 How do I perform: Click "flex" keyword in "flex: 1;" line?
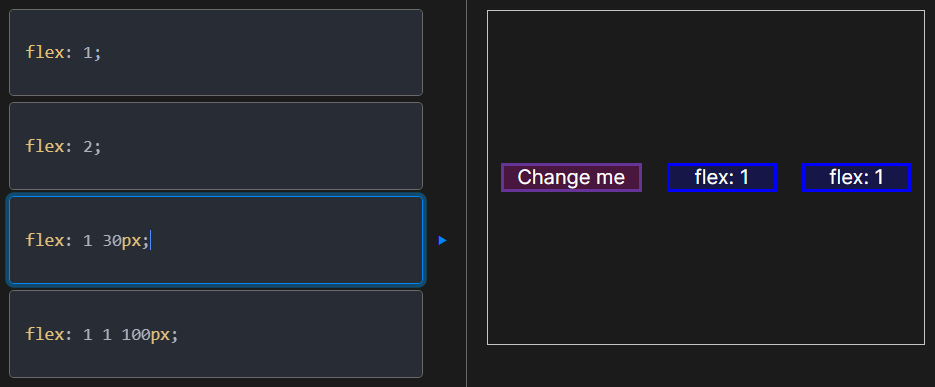[45, 52]
